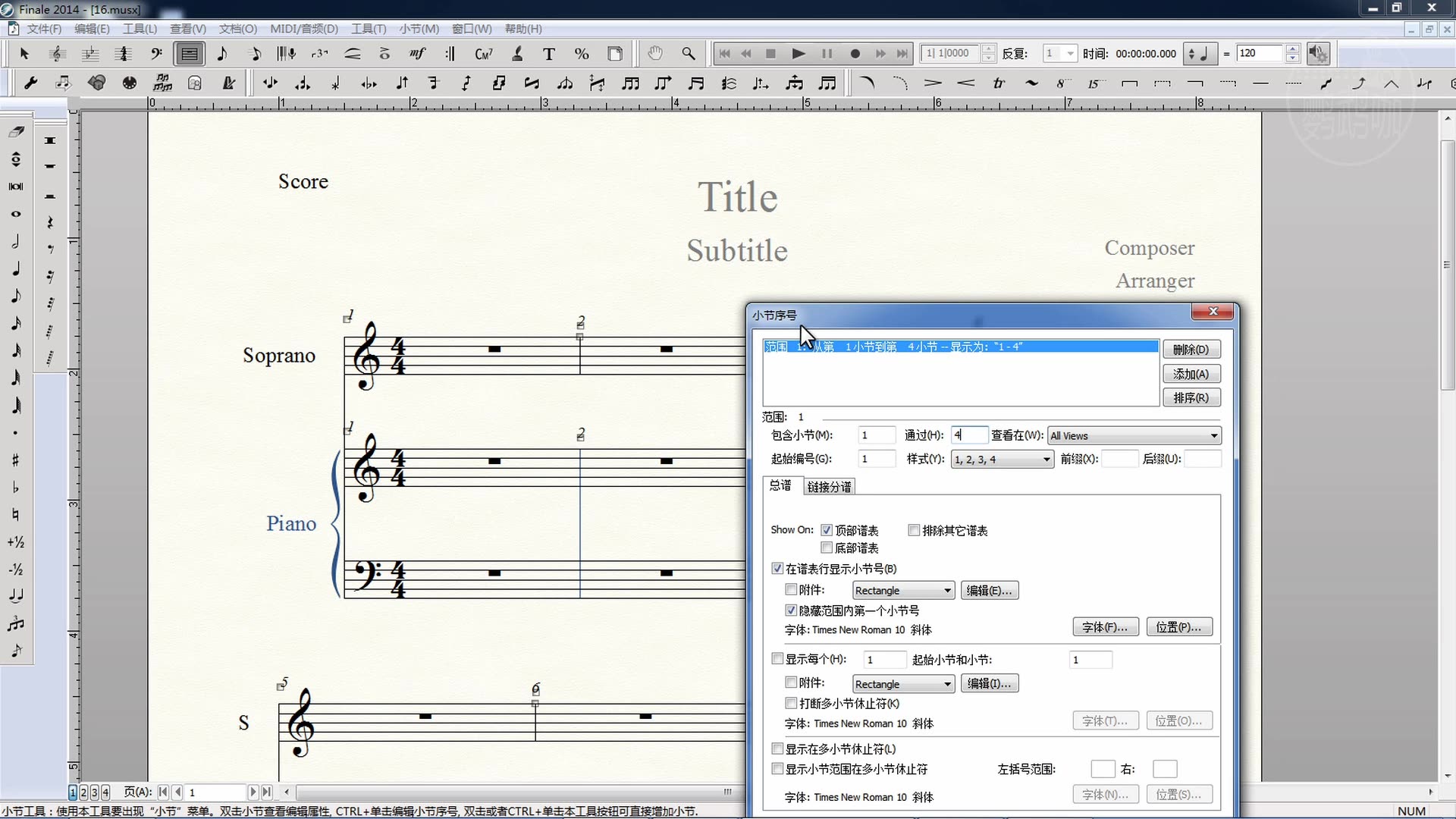Click the trill smart shape icon
The width and height of the screenshot is (1456, 819).
coord(999,83)
